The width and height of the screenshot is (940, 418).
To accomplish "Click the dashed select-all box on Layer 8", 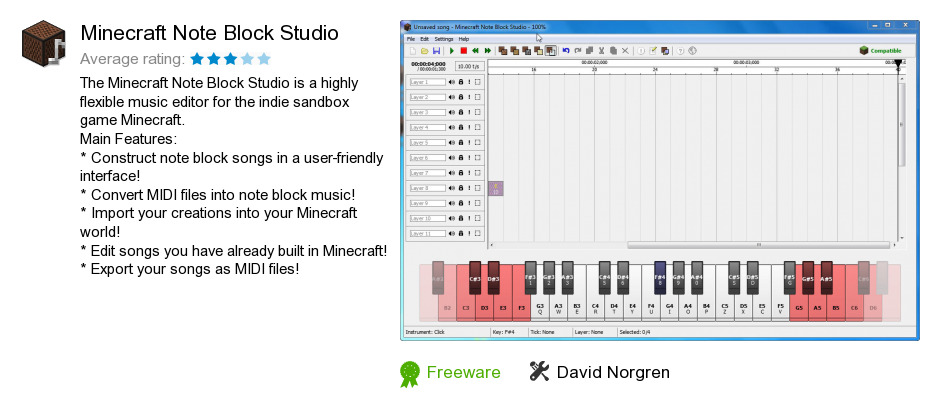I will [478, 188].
